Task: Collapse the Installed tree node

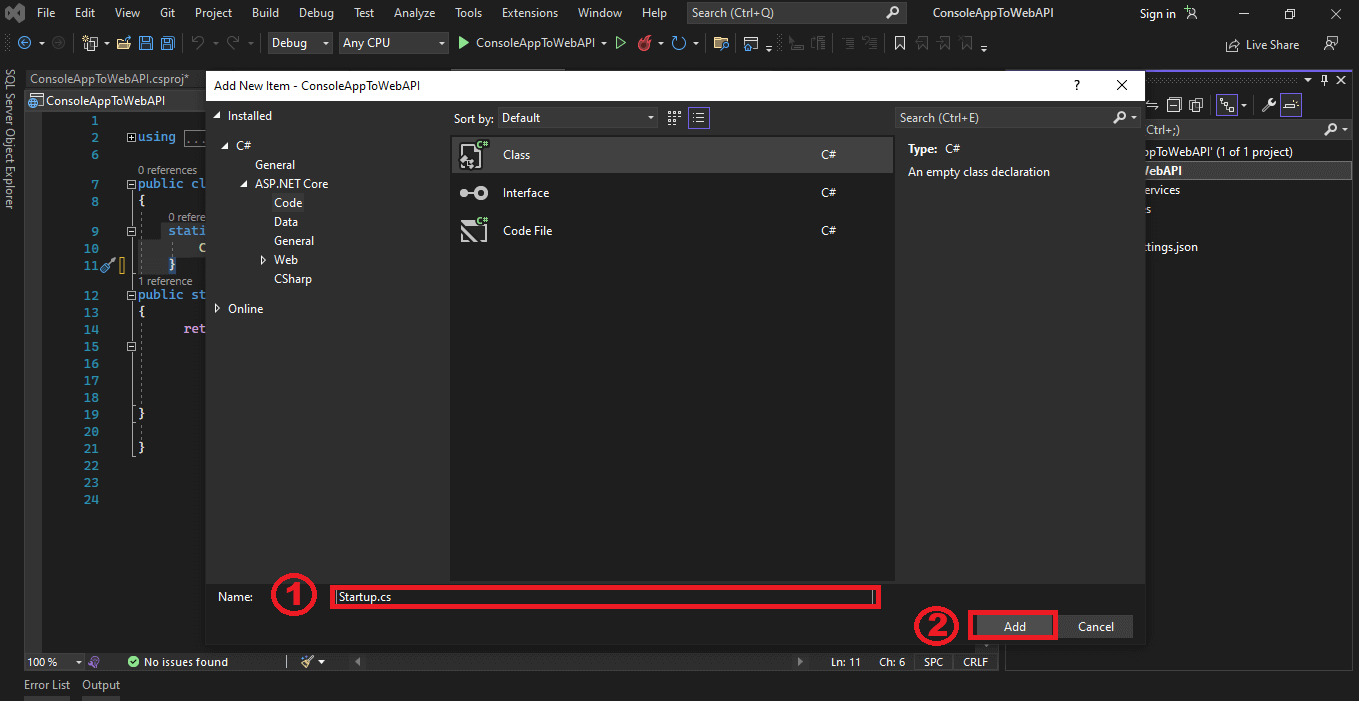Action: tap(218, 116)
